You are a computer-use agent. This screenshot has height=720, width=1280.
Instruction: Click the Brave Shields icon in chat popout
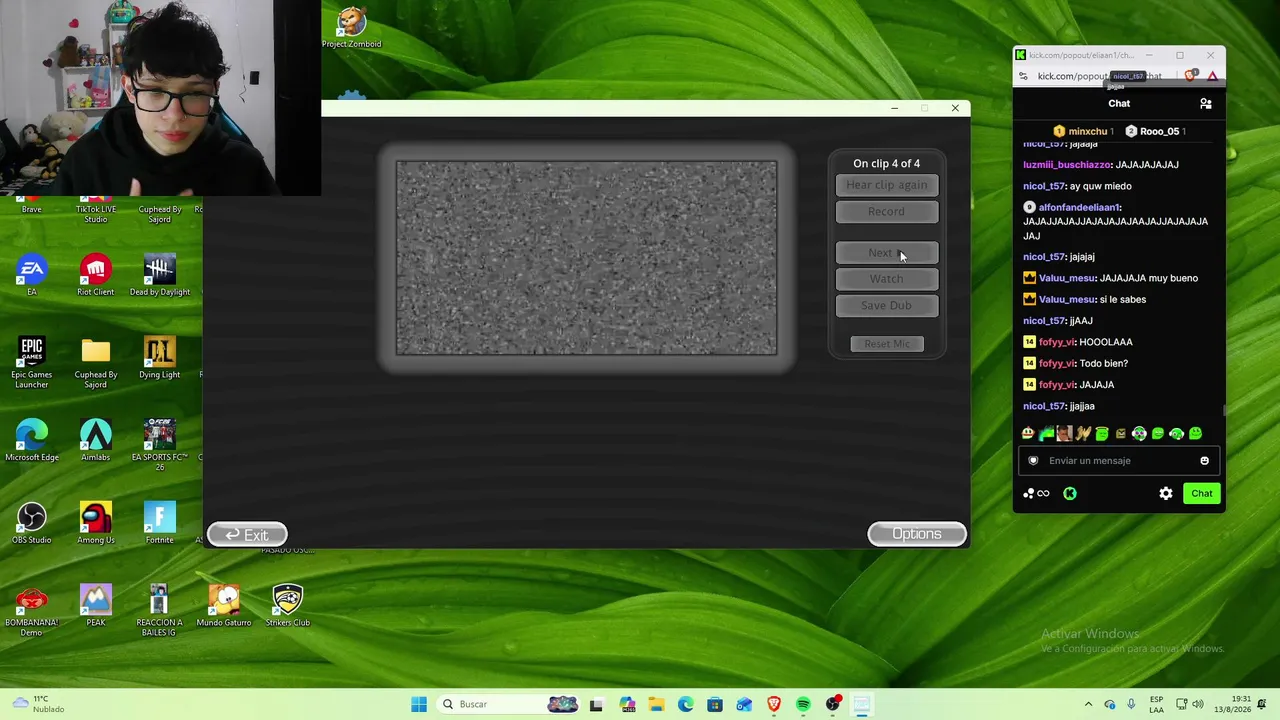1190,76
